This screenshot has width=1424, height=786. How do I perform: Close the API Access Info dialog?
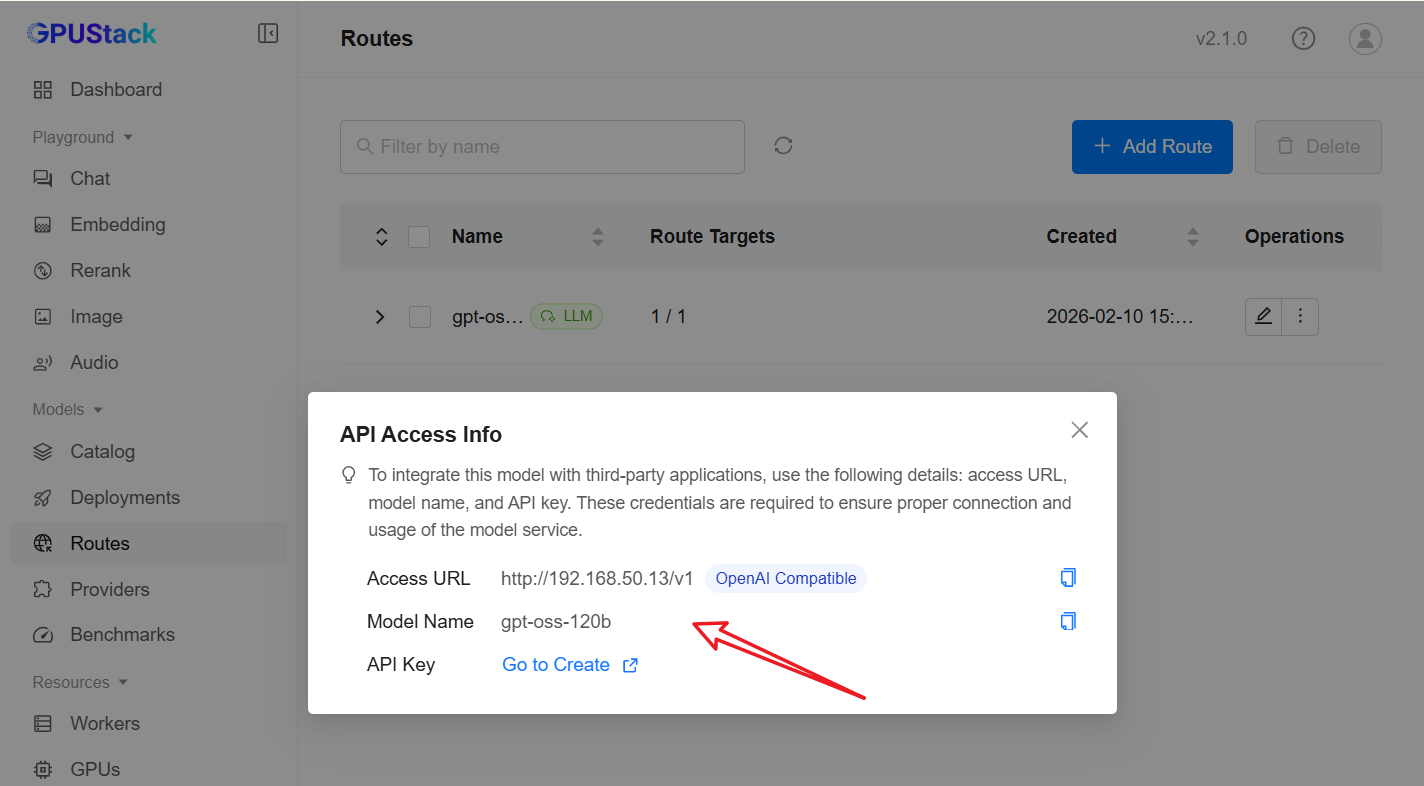1079,430
